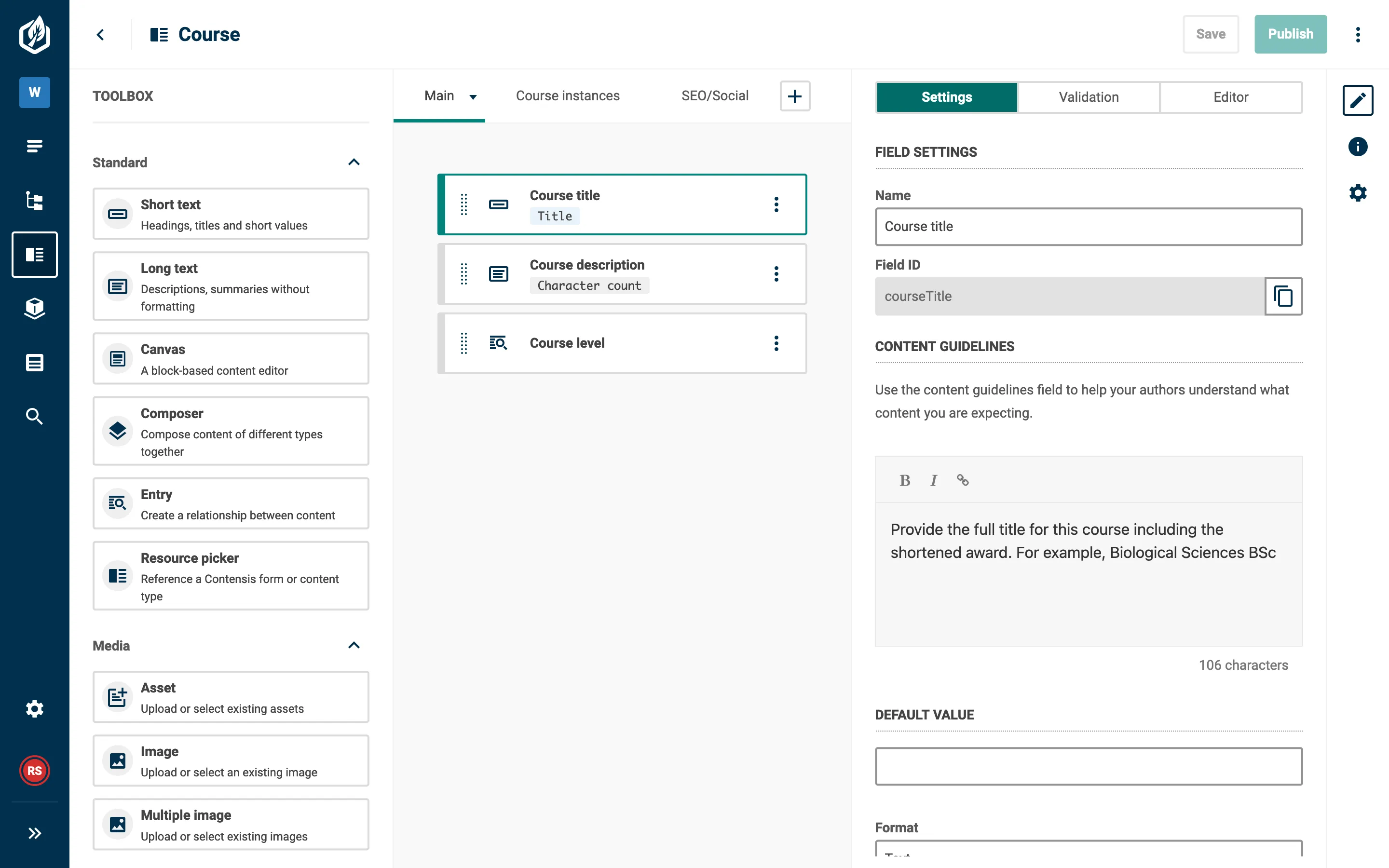Switch to the SEO/Social tab
The width and height of the screenshot is (1389, 868).
click(715, 96)
